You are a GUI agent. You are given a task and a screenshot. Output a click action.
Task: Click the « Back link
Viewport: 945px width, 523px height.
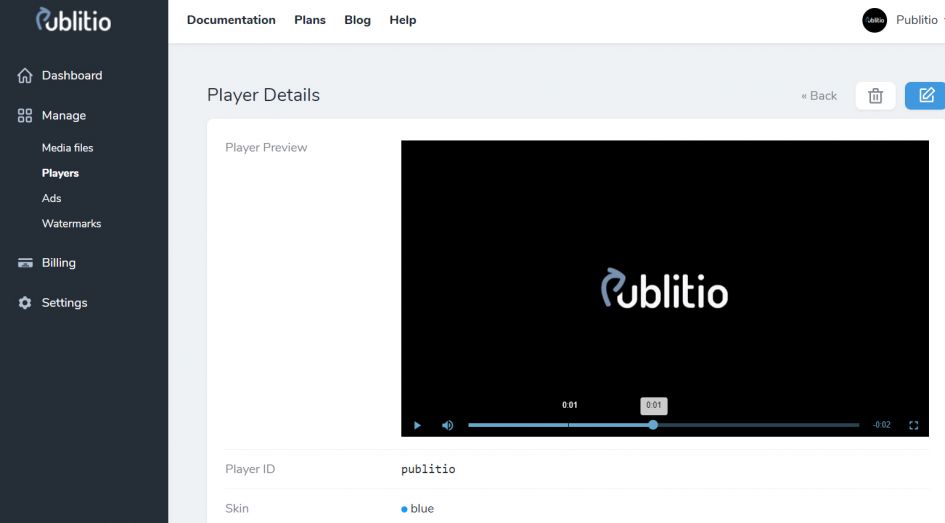(819, 96)
